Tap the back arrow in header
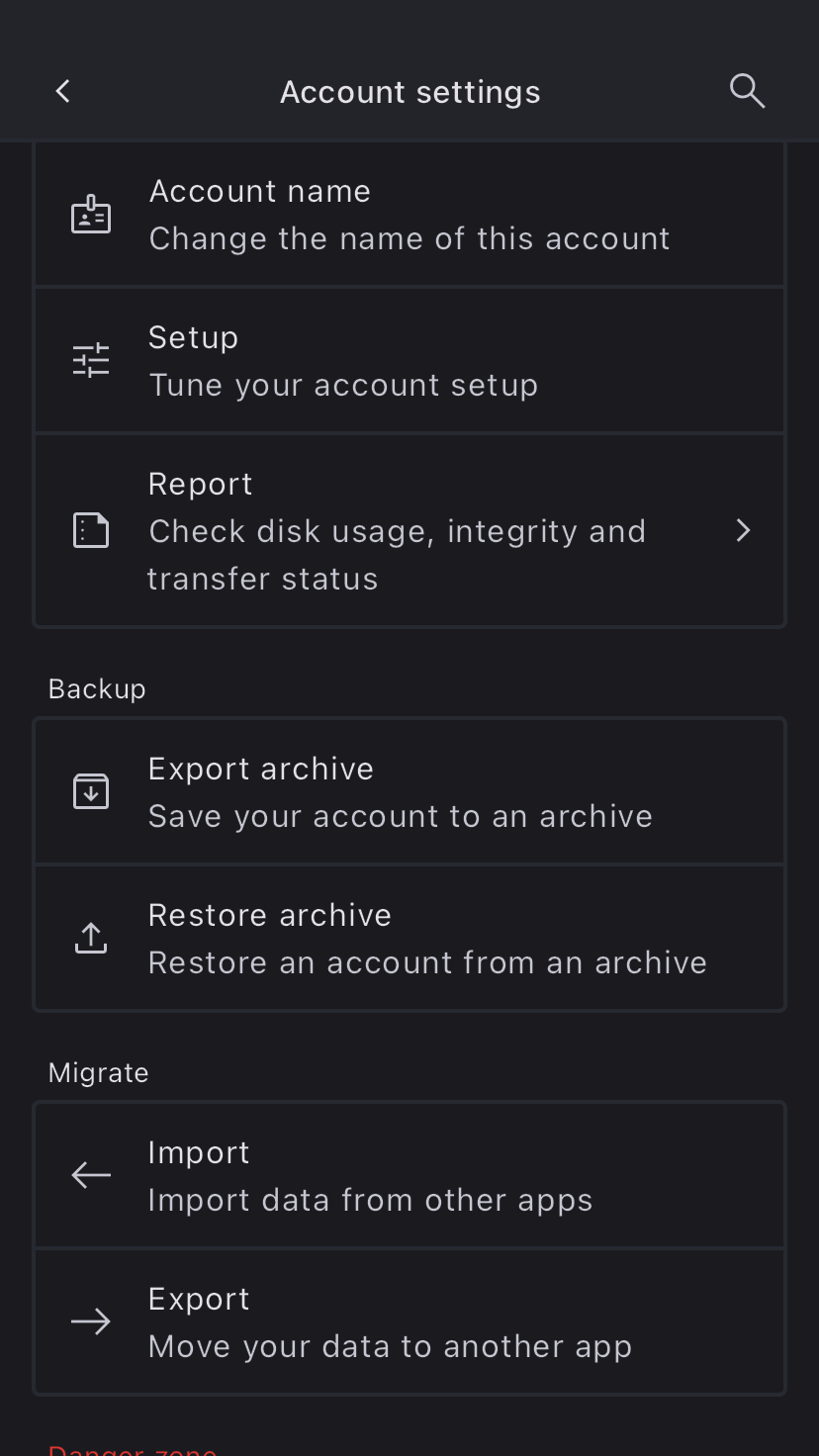 pyautogui.click(x=62, y=92)
